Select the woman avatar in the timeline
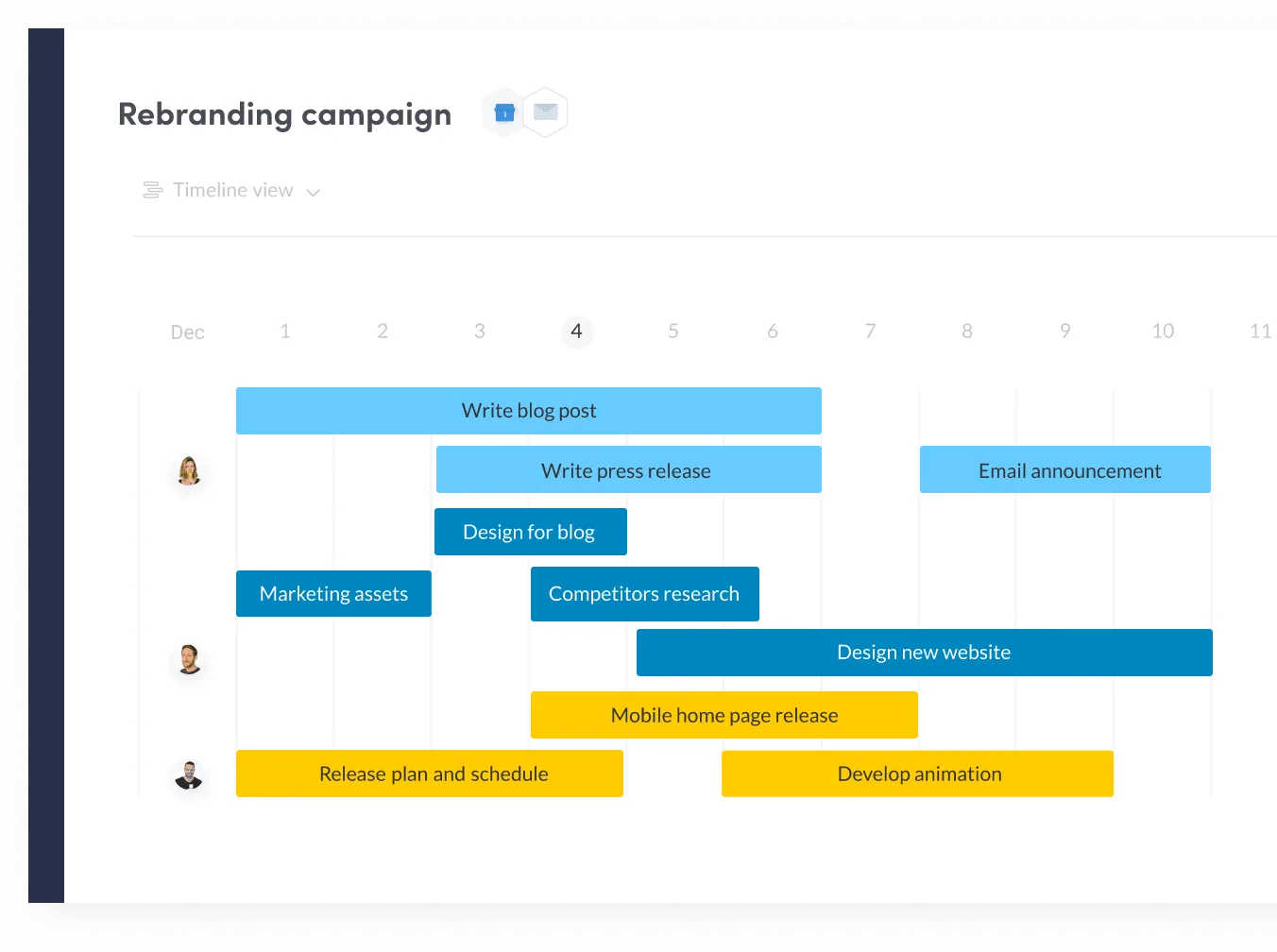The image size is (1277, 952). point(189,470)
